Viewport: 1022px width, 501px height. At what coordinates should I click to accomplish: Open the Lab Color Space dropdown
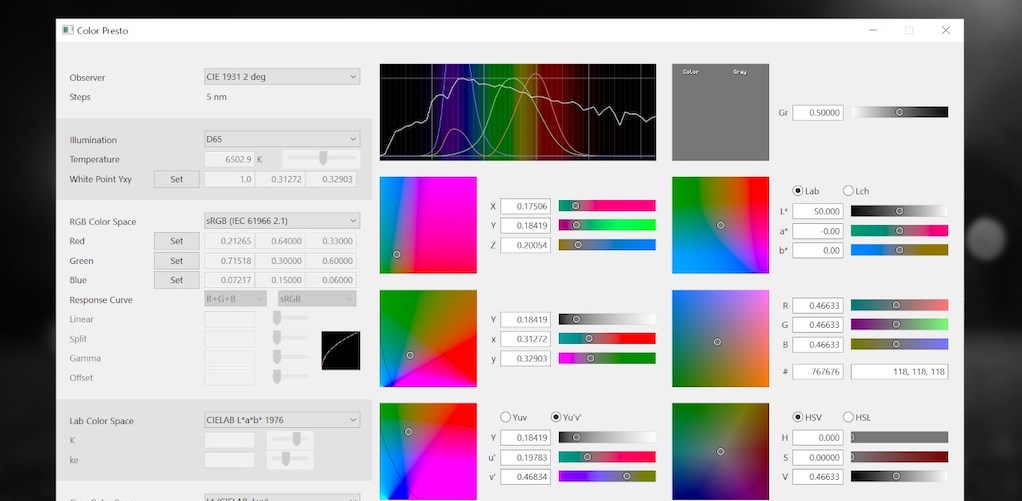click(281, 421)
